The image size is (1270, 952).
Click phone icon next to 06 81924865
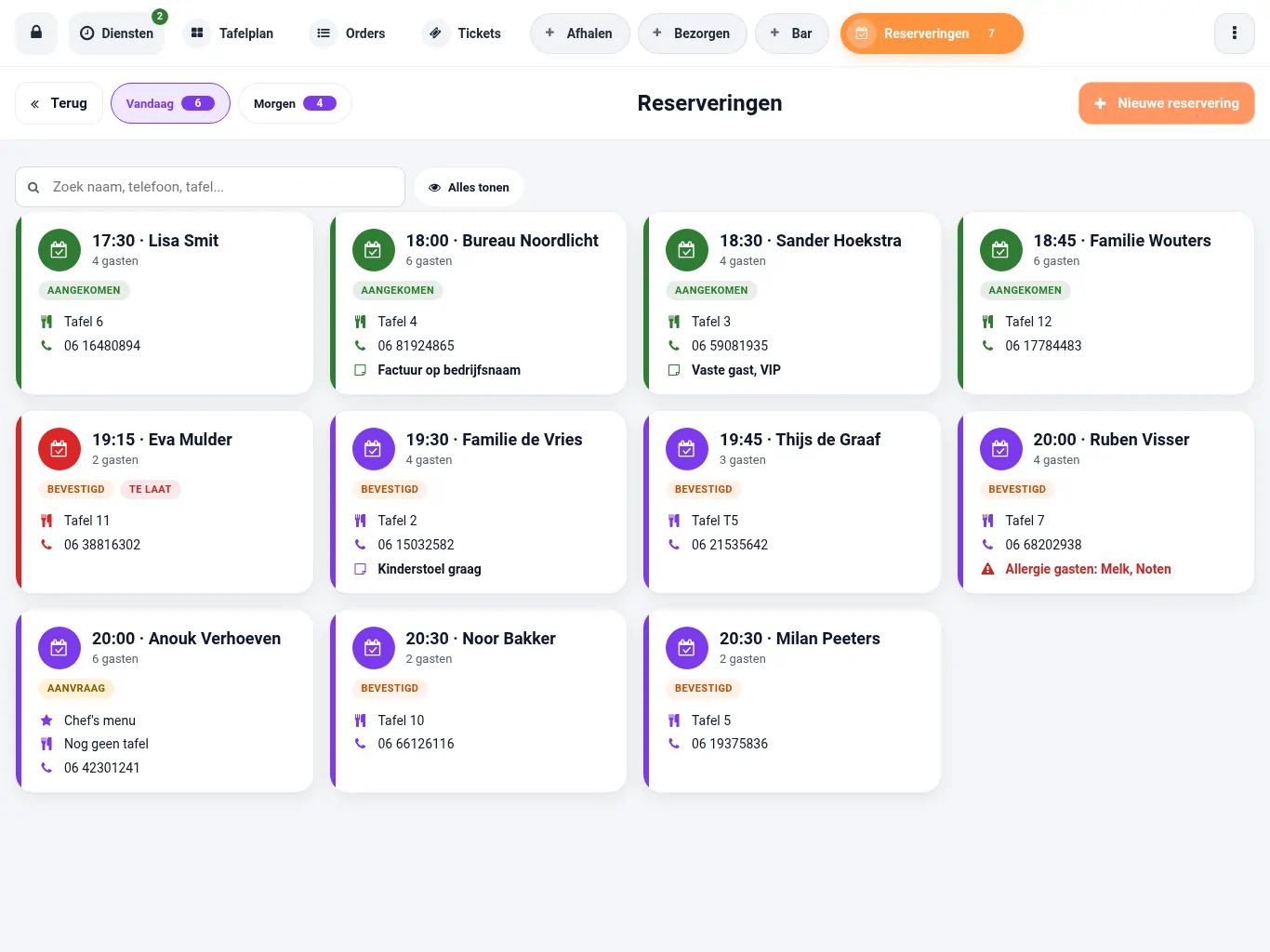[x=361, y=346]
